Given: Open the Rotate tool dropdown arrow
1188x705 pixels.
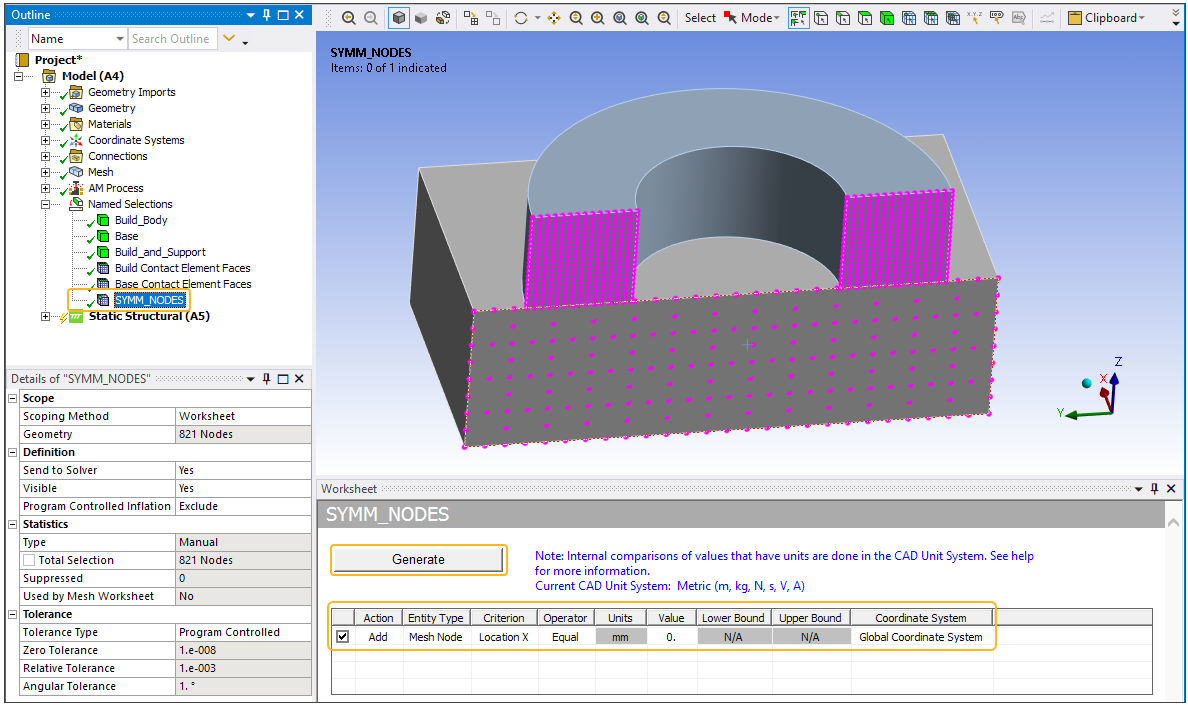Looking at the screenshot, I should (537, 17).
